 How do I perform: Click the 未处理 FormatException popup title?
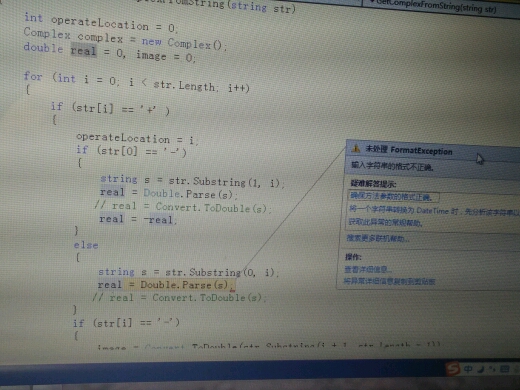[x=409, y=150]
